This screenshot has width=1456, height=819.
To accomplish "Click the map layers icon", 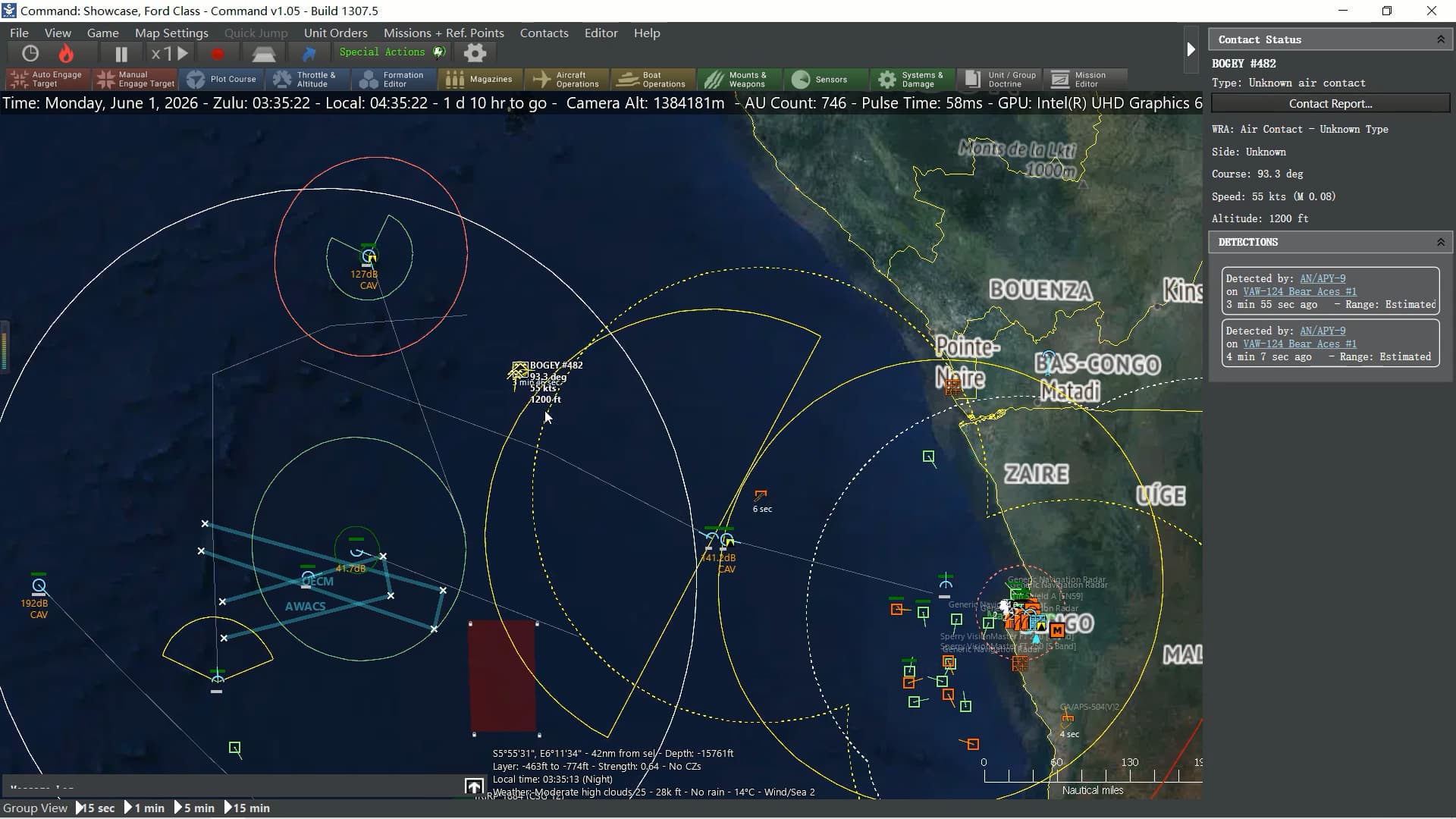I will click(x=264, y=54).
